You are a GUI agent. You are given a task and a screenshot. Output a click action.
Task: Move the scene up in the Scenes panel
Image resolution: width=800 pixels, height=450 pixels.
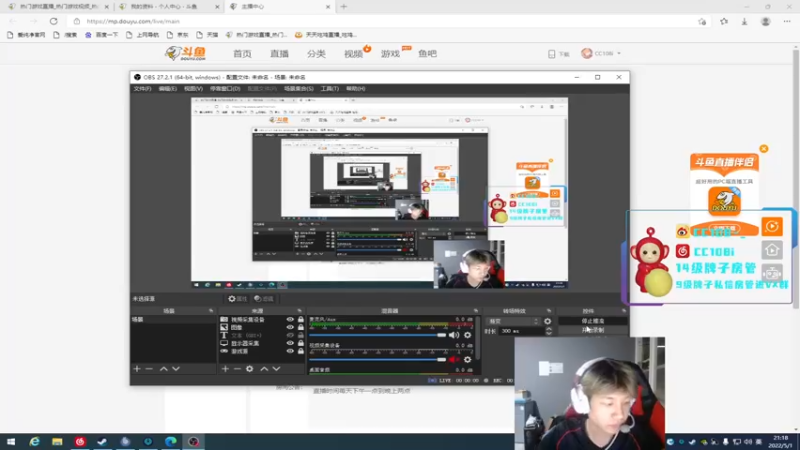164,368
